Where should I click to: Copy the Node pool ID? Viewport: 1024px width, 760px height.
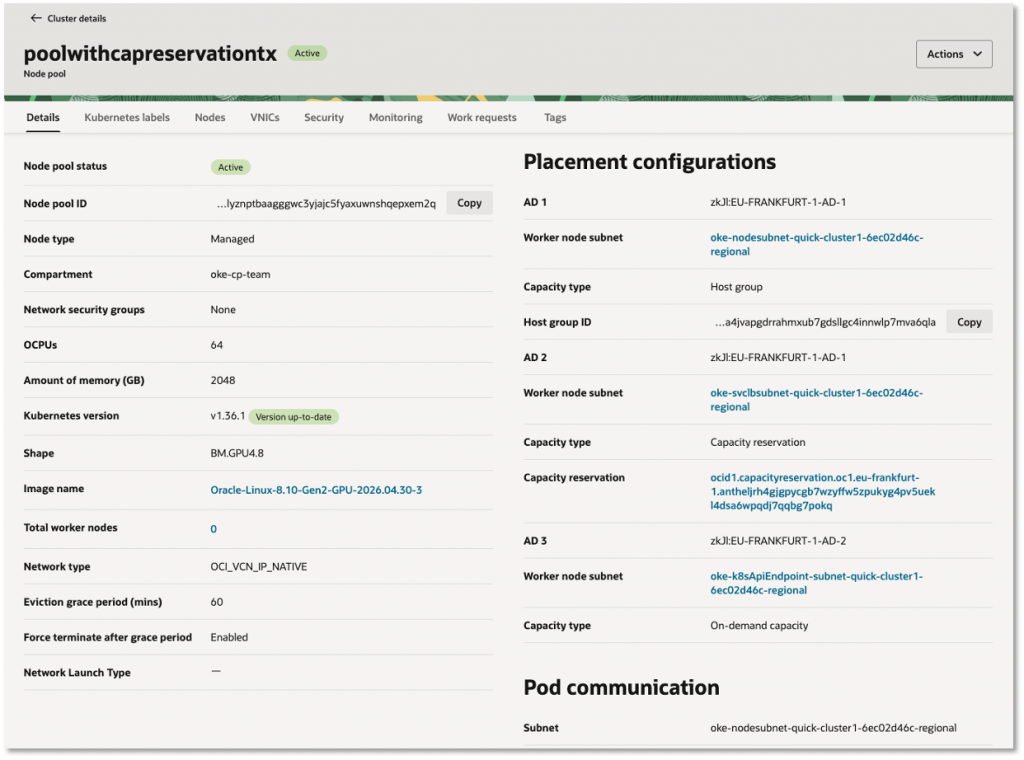[469, 203]
